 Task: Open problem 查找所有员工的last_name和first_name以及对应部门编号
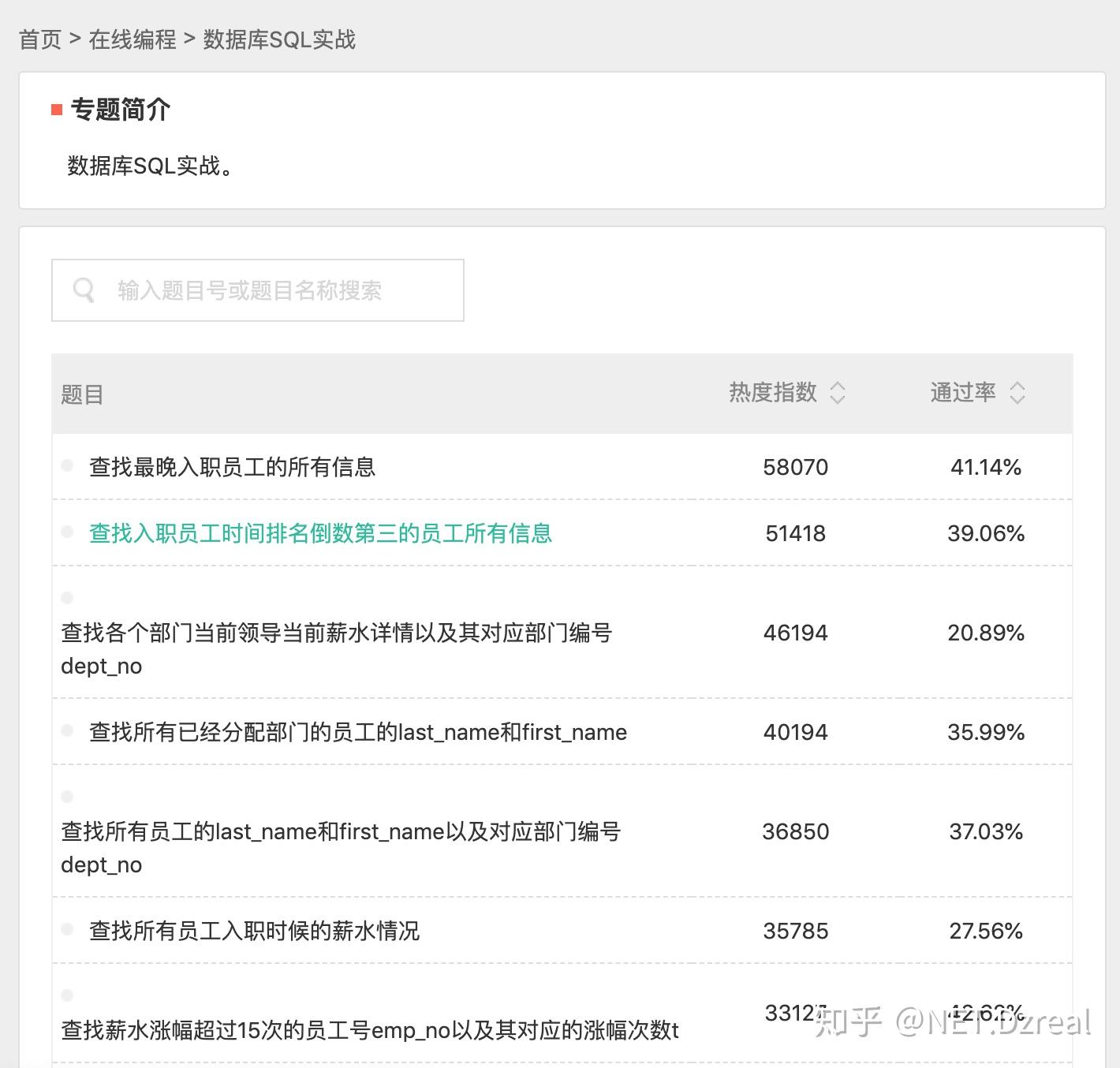pos(341,847)
